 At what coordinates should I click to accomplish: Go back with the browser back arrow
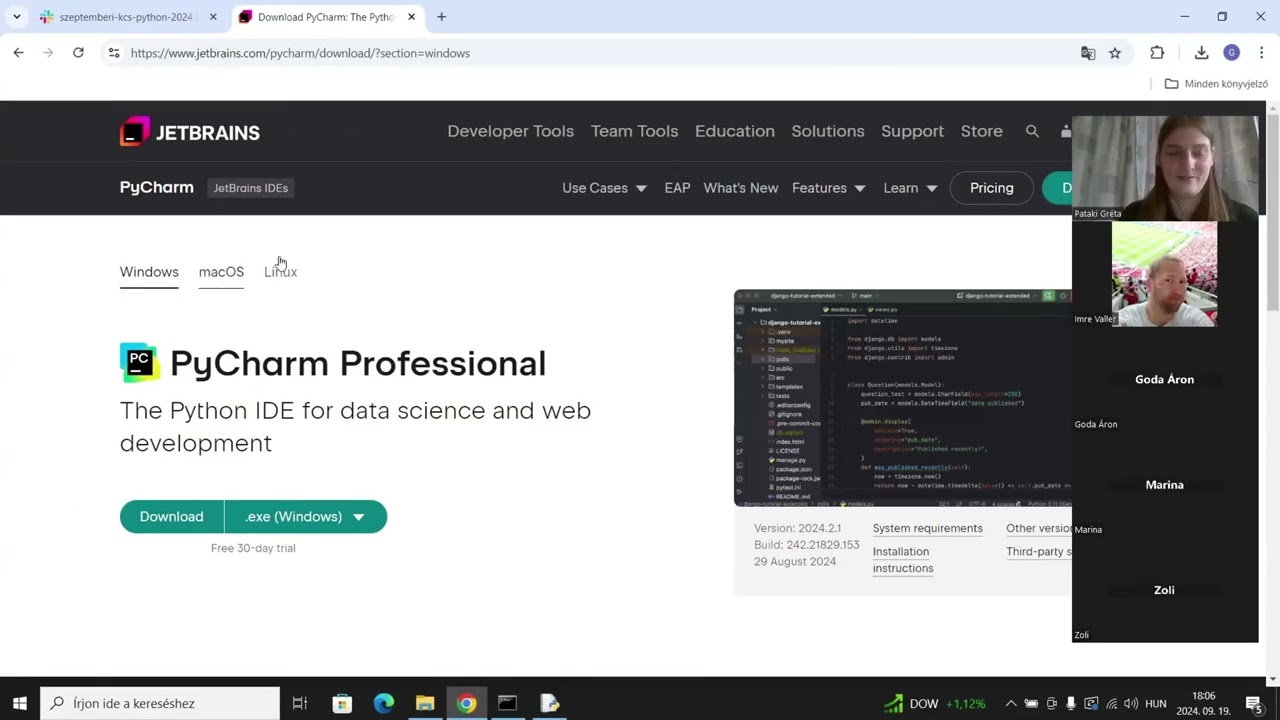(18, 53)
